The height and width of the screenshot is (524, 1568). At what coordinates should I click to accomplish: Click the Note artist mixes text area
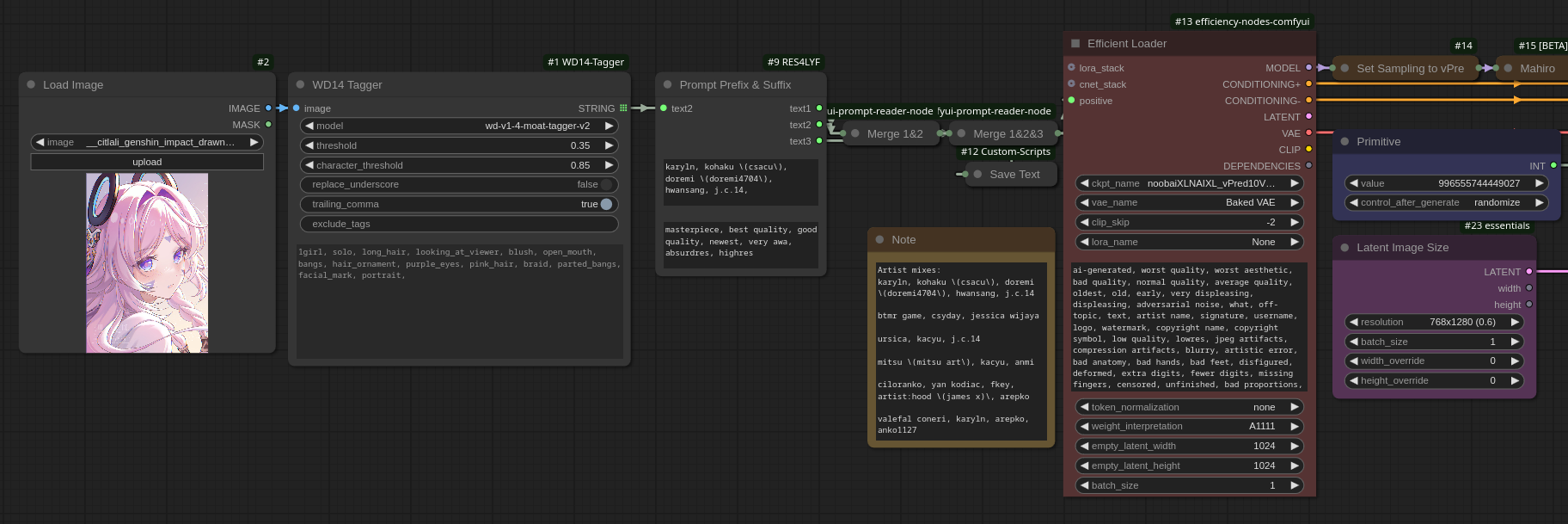[x=961, y=350]
